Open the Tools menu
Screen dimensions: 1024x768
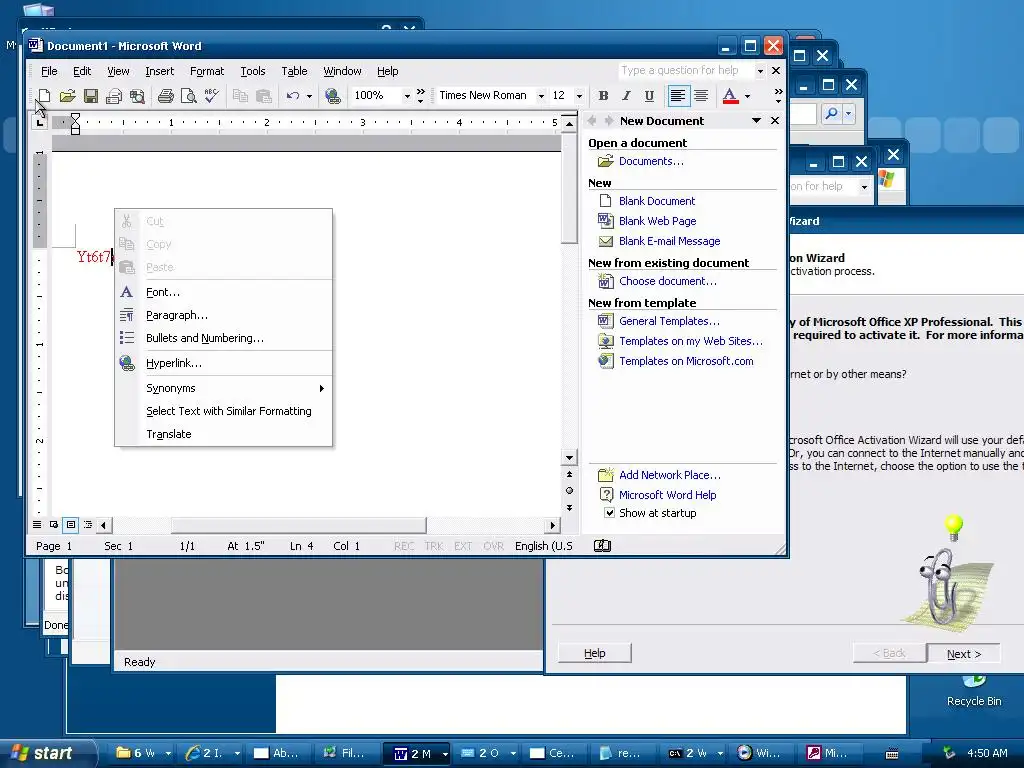point(253,71)
